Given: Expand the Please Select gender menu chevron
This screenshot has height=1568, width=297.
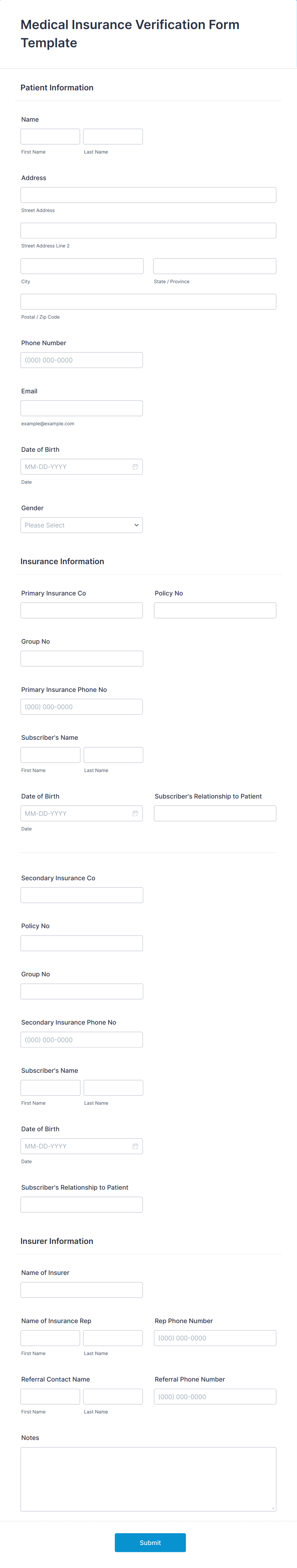Looking at the screenshot, I should pos(136,525).
